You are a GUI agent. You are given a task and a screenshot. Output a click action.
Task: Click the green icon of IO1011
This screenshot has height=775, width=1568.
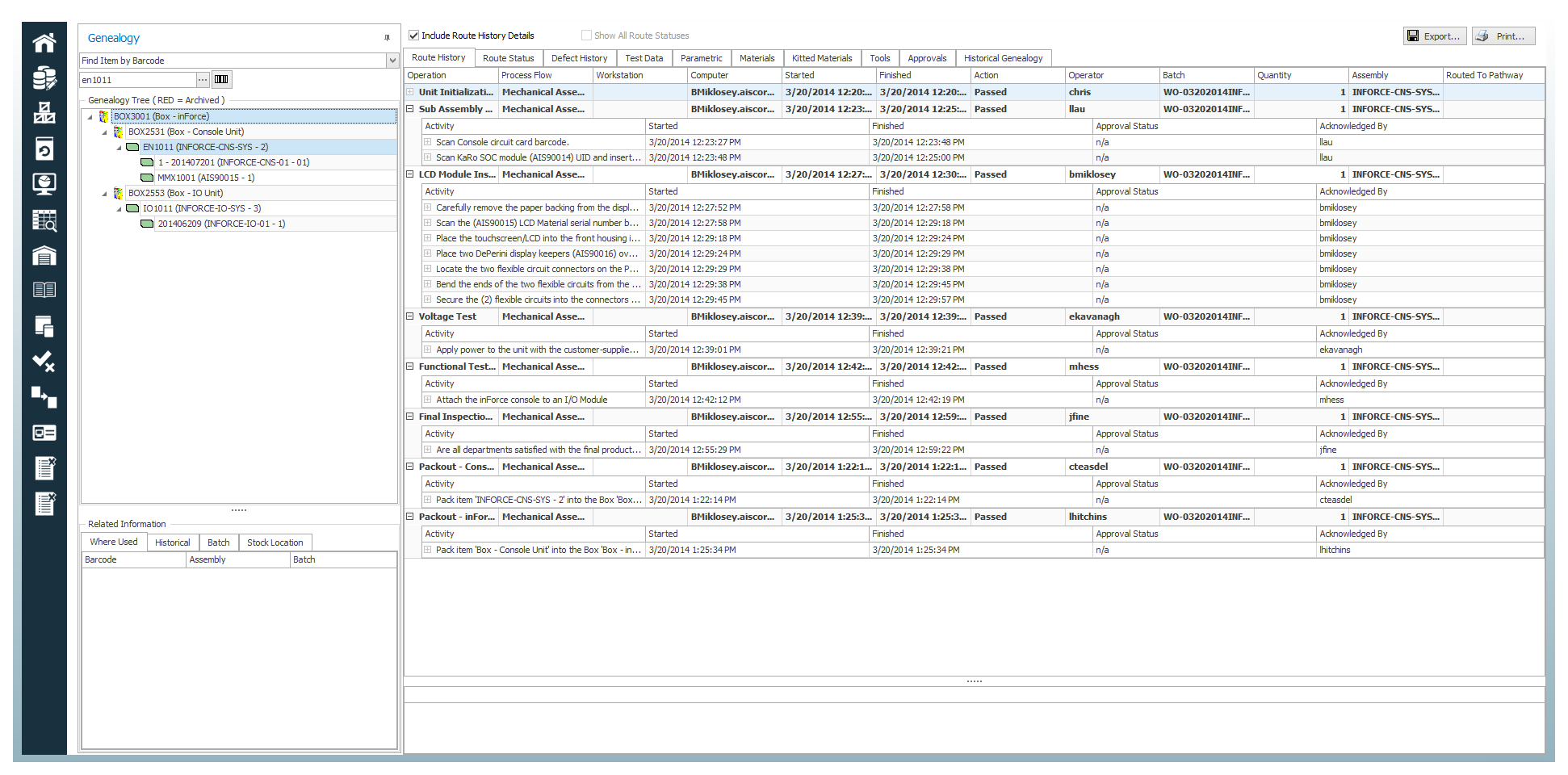point(133,208)
